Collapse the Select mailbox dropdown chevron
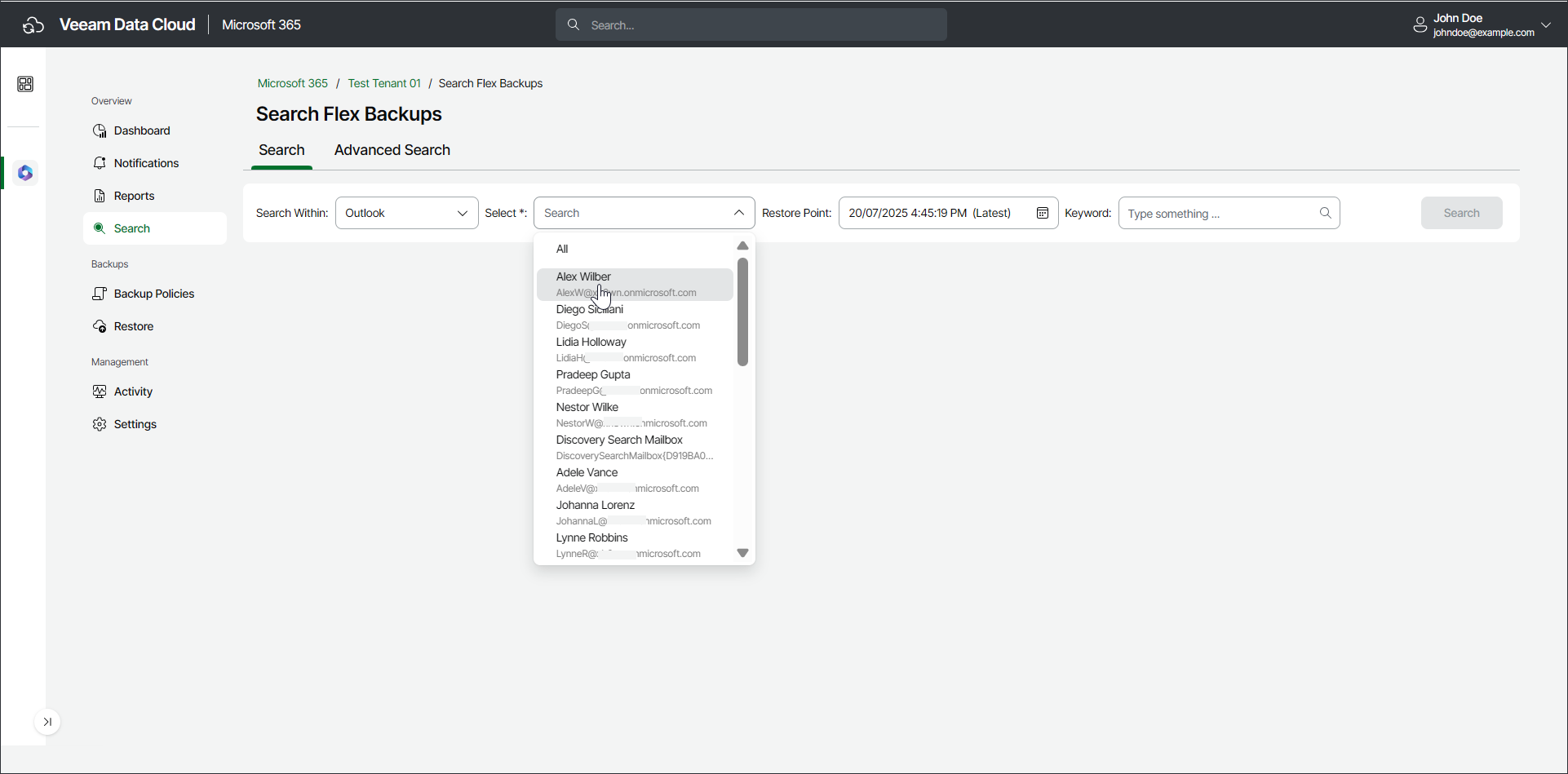This screenshot has width=1568, height=774. [738, 213]
